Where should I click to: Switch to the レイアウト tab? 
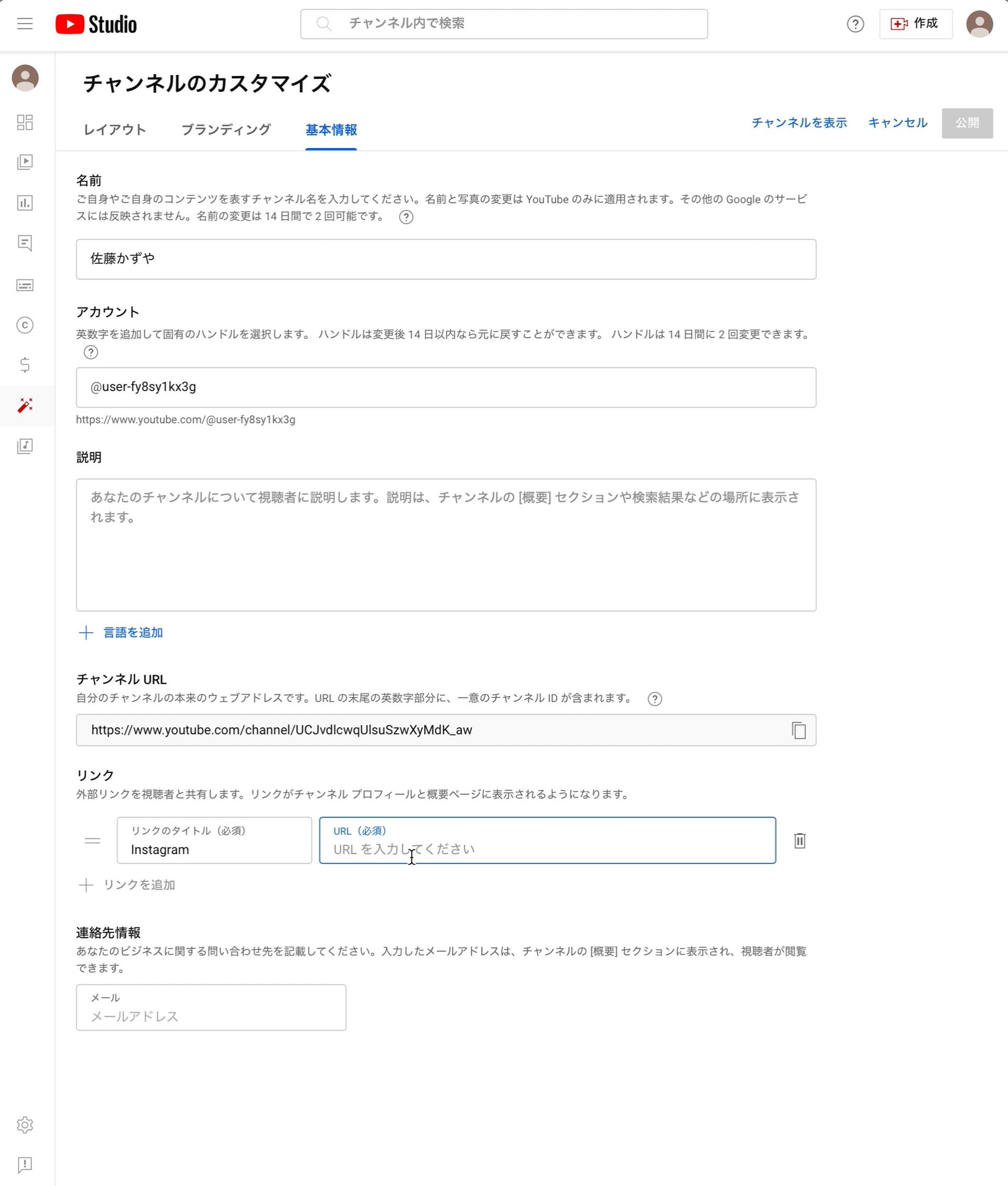(114, 130)
